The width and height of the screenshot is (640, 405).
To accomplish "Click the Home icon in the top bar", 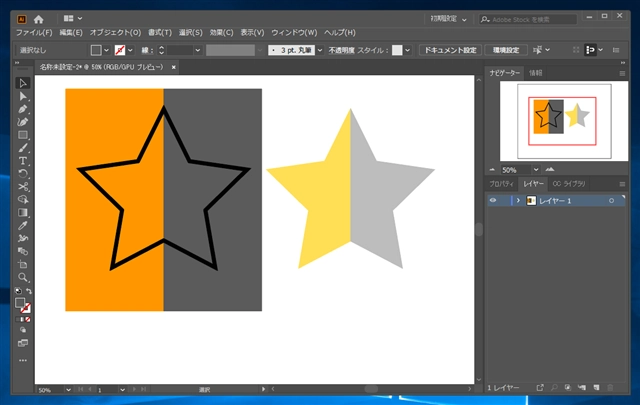I will [38, 19].
